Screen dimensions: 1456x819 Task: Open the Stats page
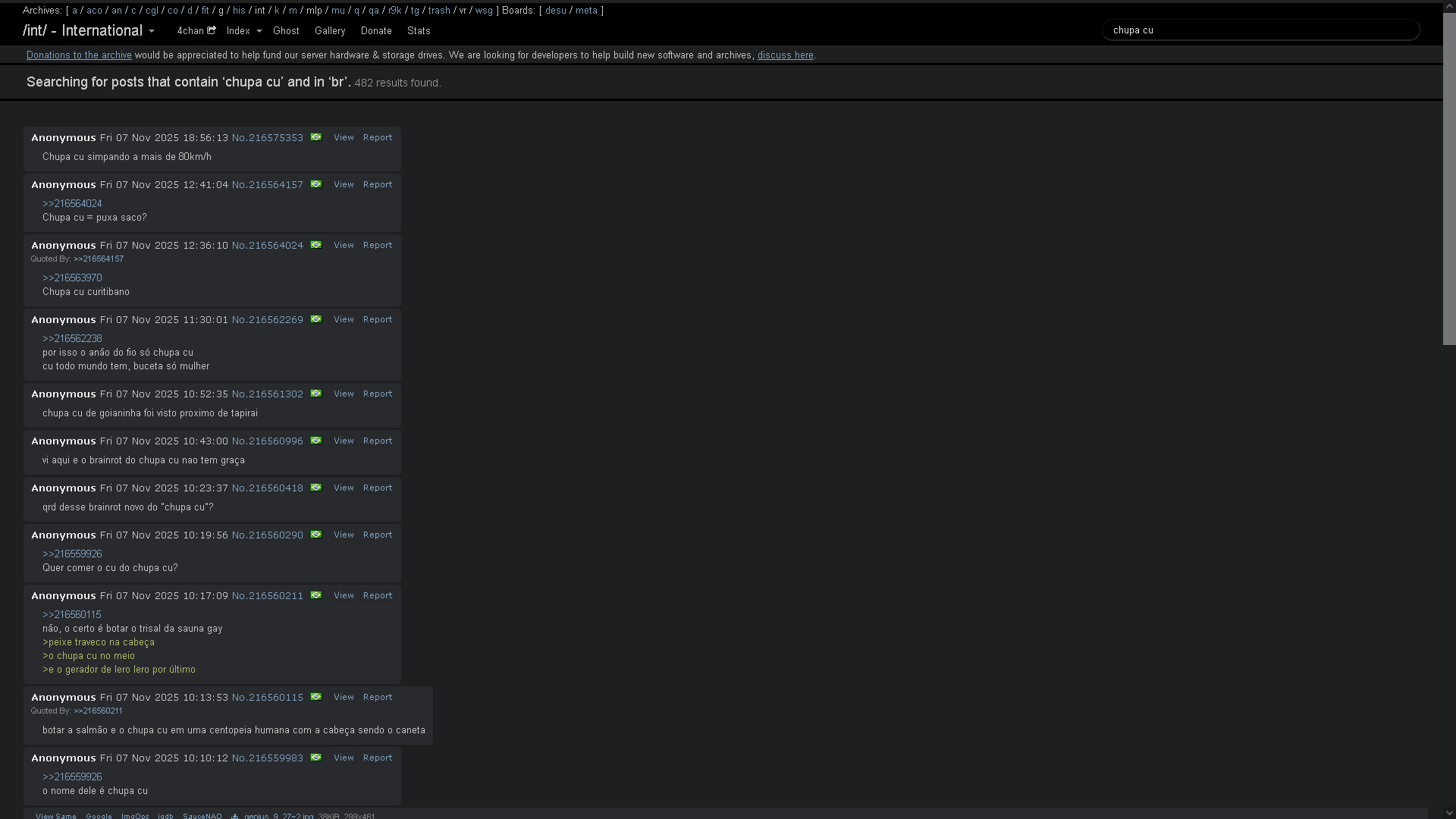pyautogui.click(x=419, y=31)
